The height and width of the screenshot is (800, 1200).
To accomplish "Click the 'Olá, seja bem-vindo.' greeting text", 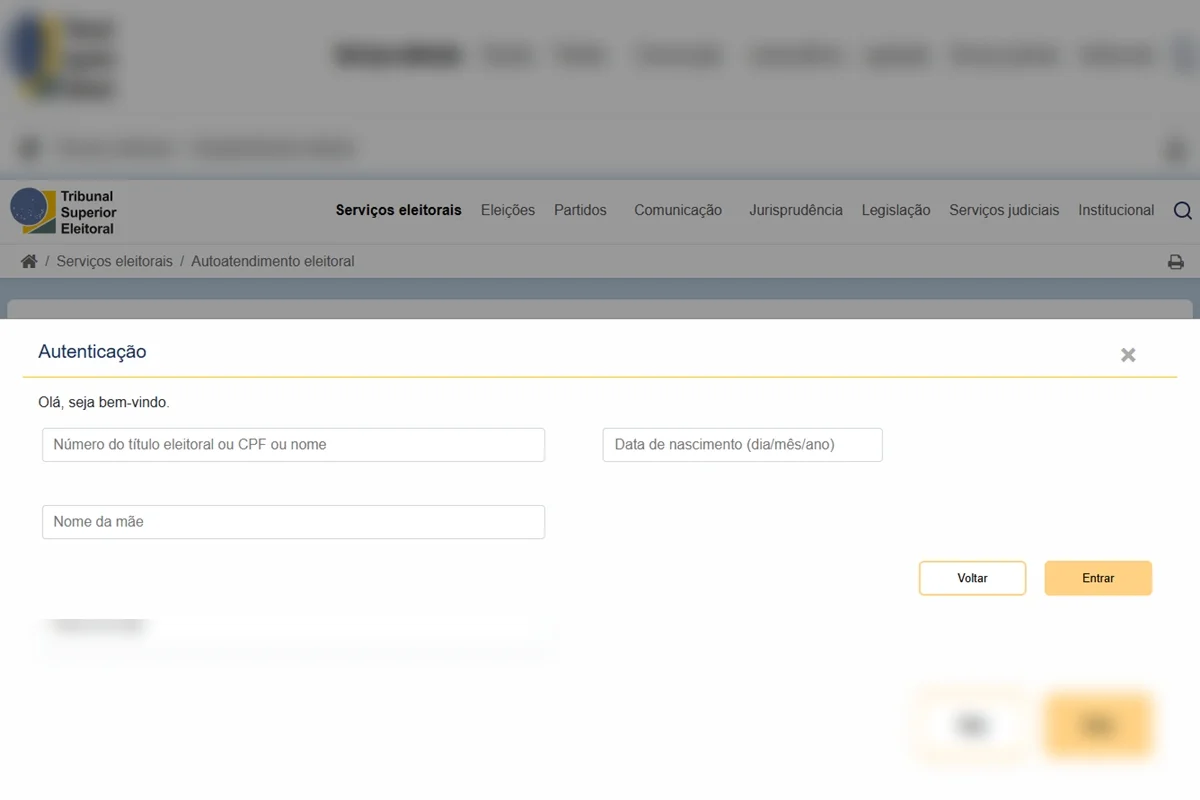I will pos(104,403).
